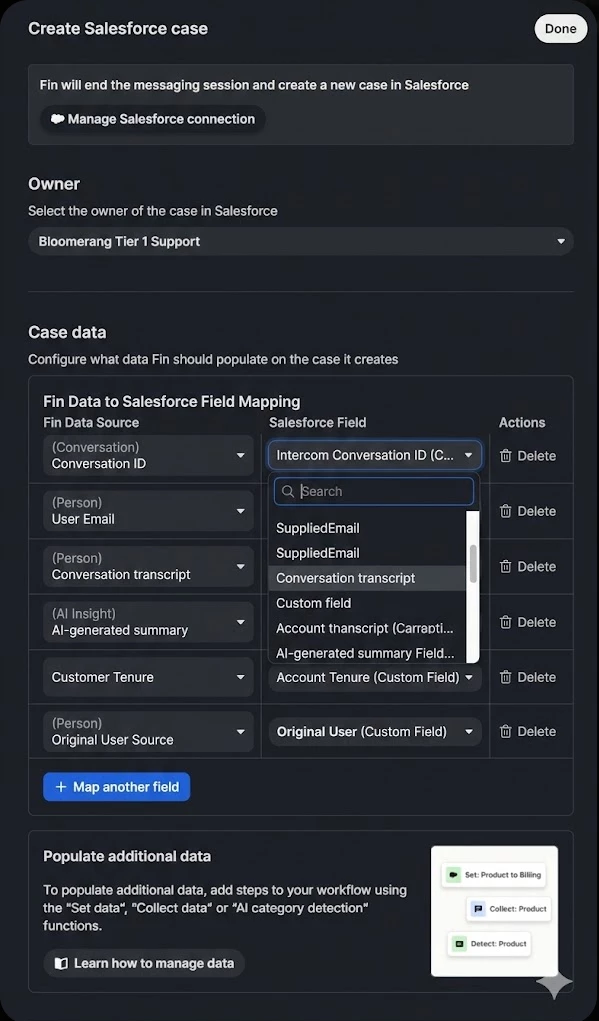The width and height of the screenshot is (599, 1021).
Task: Open the Conversation ID data source dropdown
Action: point(148,455)
